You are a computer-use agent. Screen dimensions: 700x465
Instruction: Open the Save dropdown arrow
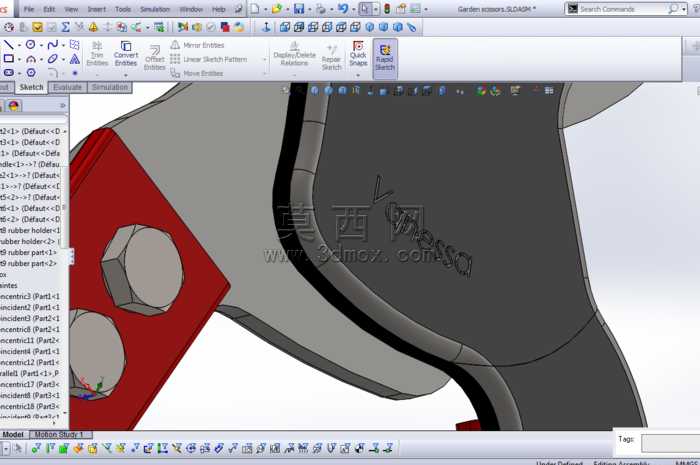pos(309,9)
